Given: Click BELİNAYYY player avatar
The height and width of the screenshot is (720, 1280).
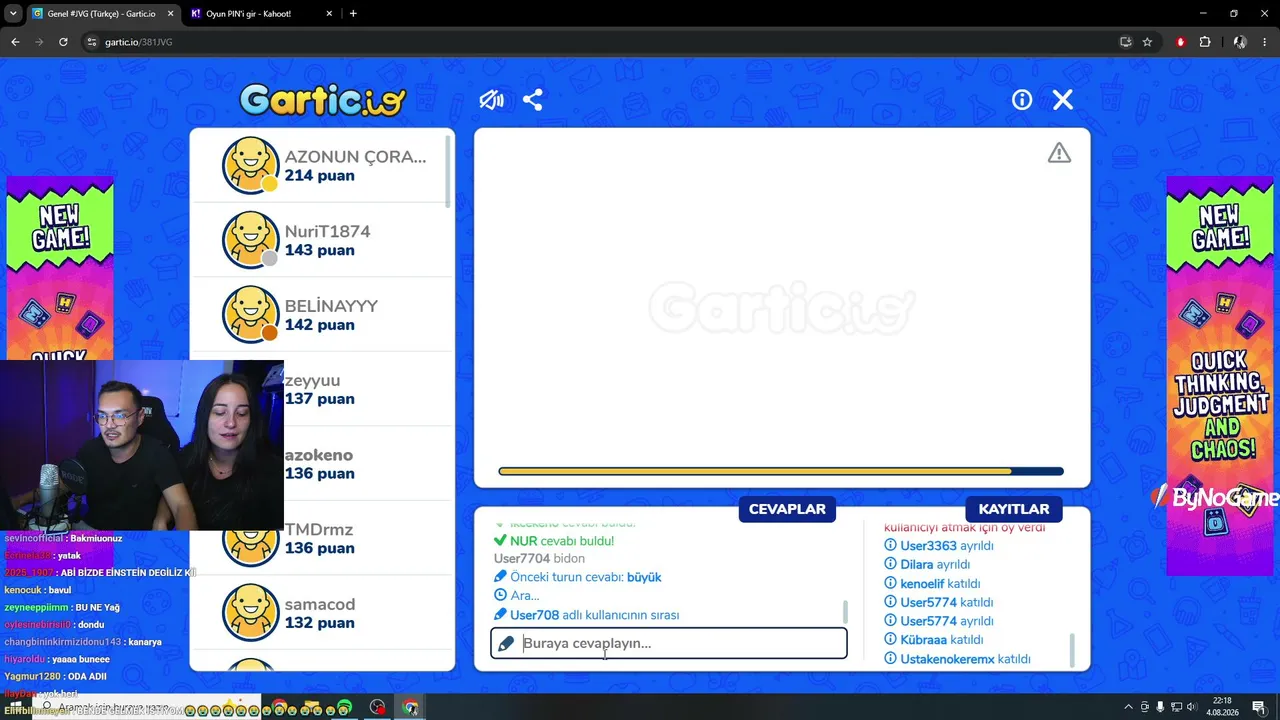Looking at the screenshot, I should coord(250,314).
